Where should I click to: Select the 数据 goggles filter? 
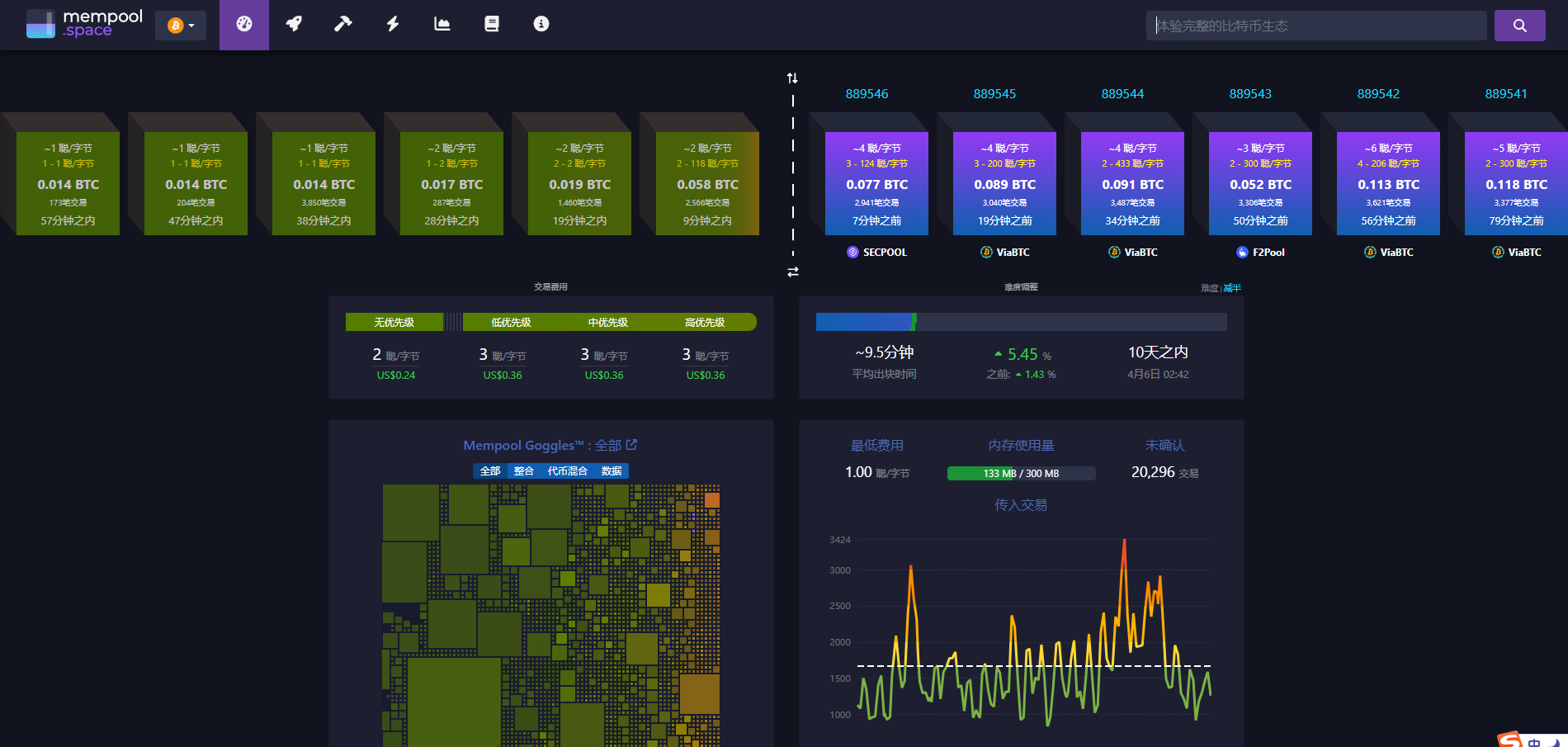coord(612,470)
